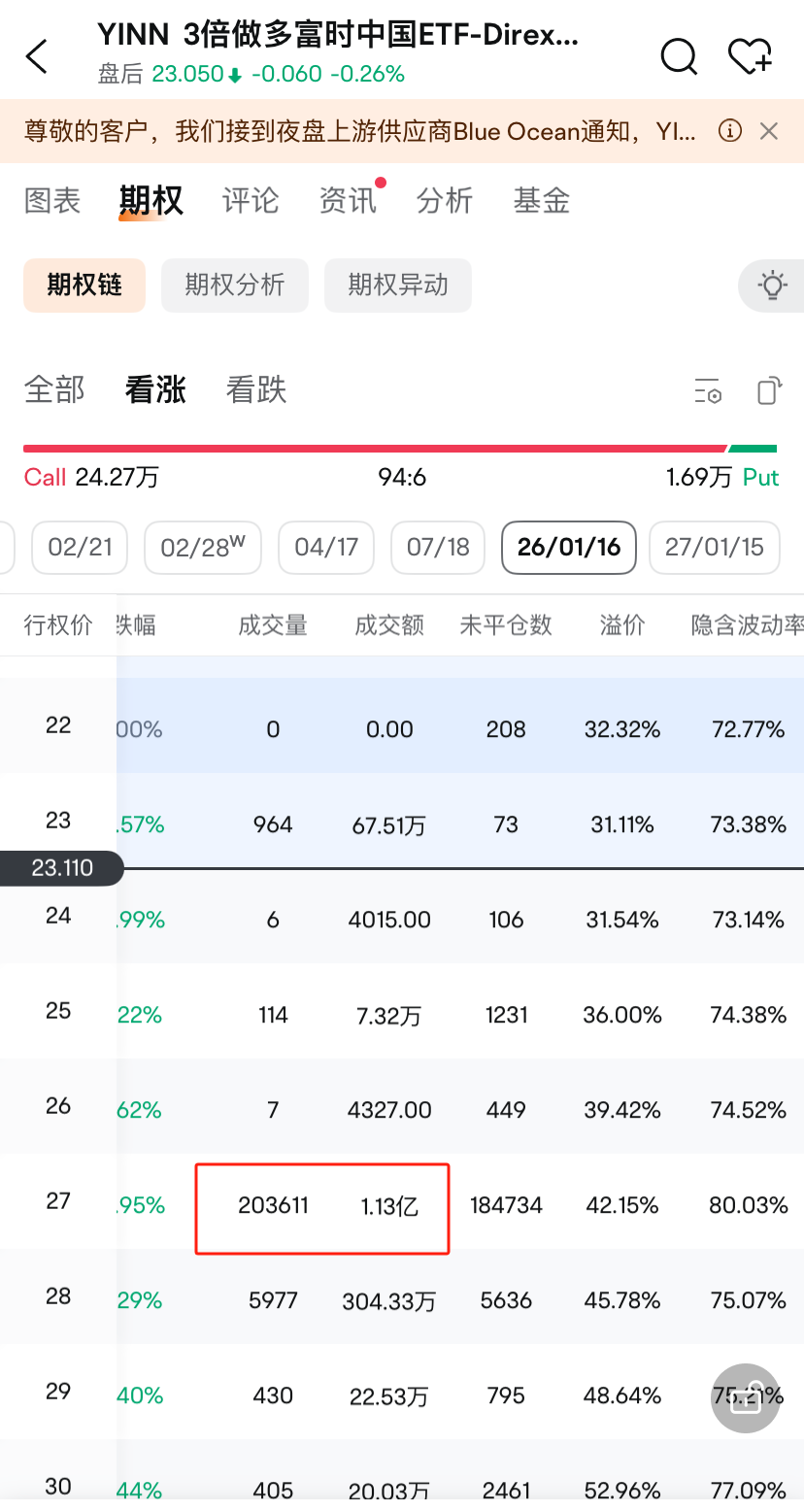Open strike price 25 row
Image resolution: width=804 pixels, height=1512 pixels.
tap(402, 1011)
